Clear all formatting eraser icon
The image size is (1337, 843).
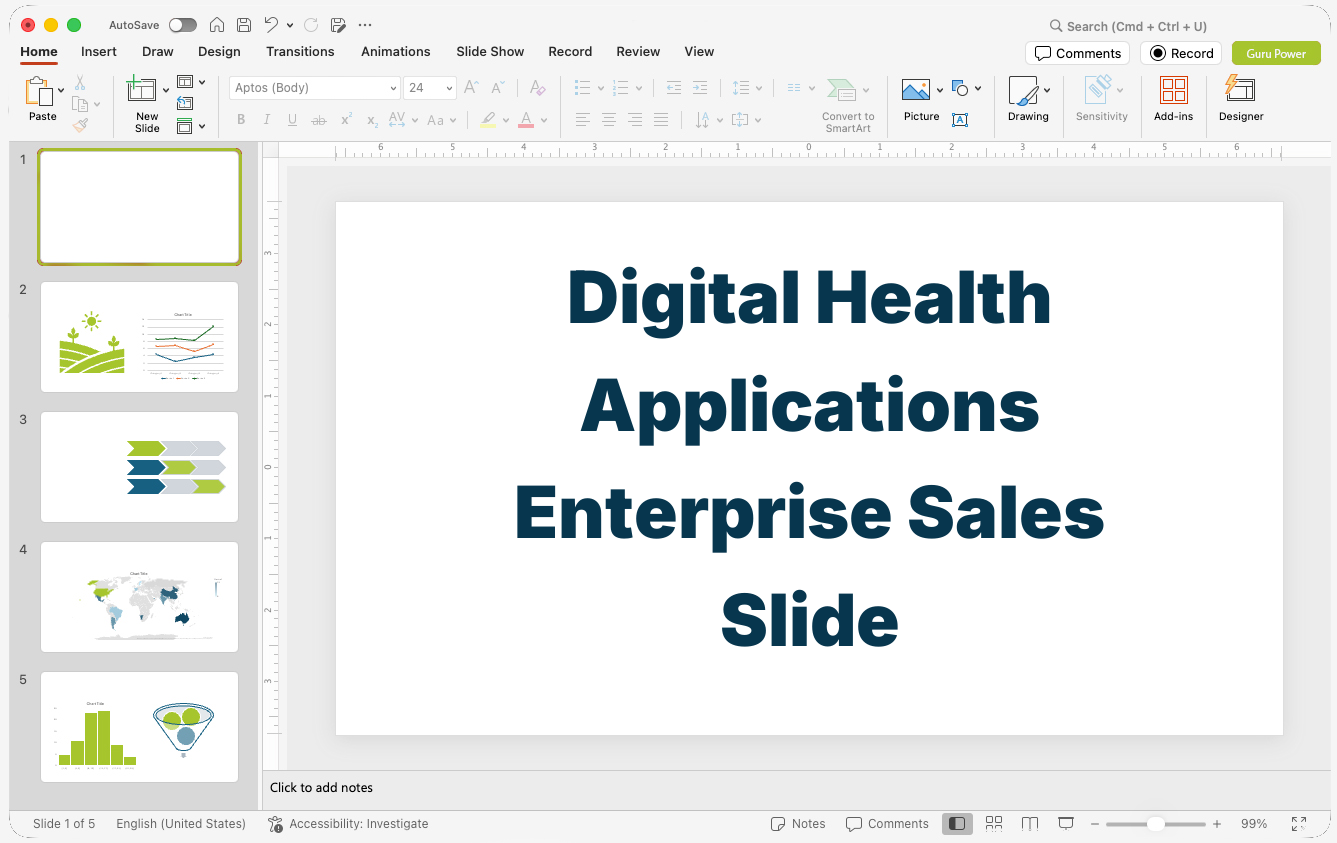pos(538,88)
